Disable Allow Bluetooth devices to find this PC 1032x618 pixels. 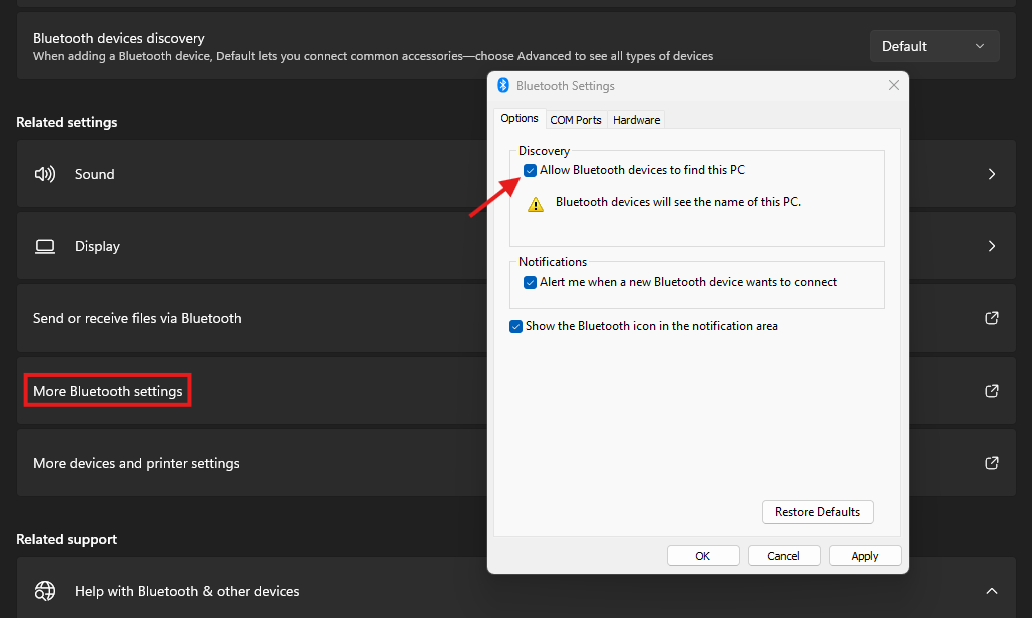coord(530,170)
